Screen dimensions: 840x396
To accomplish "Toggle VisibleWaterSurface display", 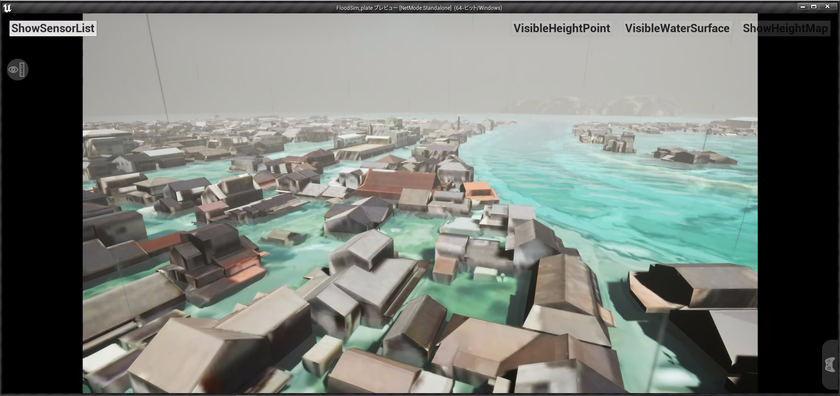I will [677, 28].
